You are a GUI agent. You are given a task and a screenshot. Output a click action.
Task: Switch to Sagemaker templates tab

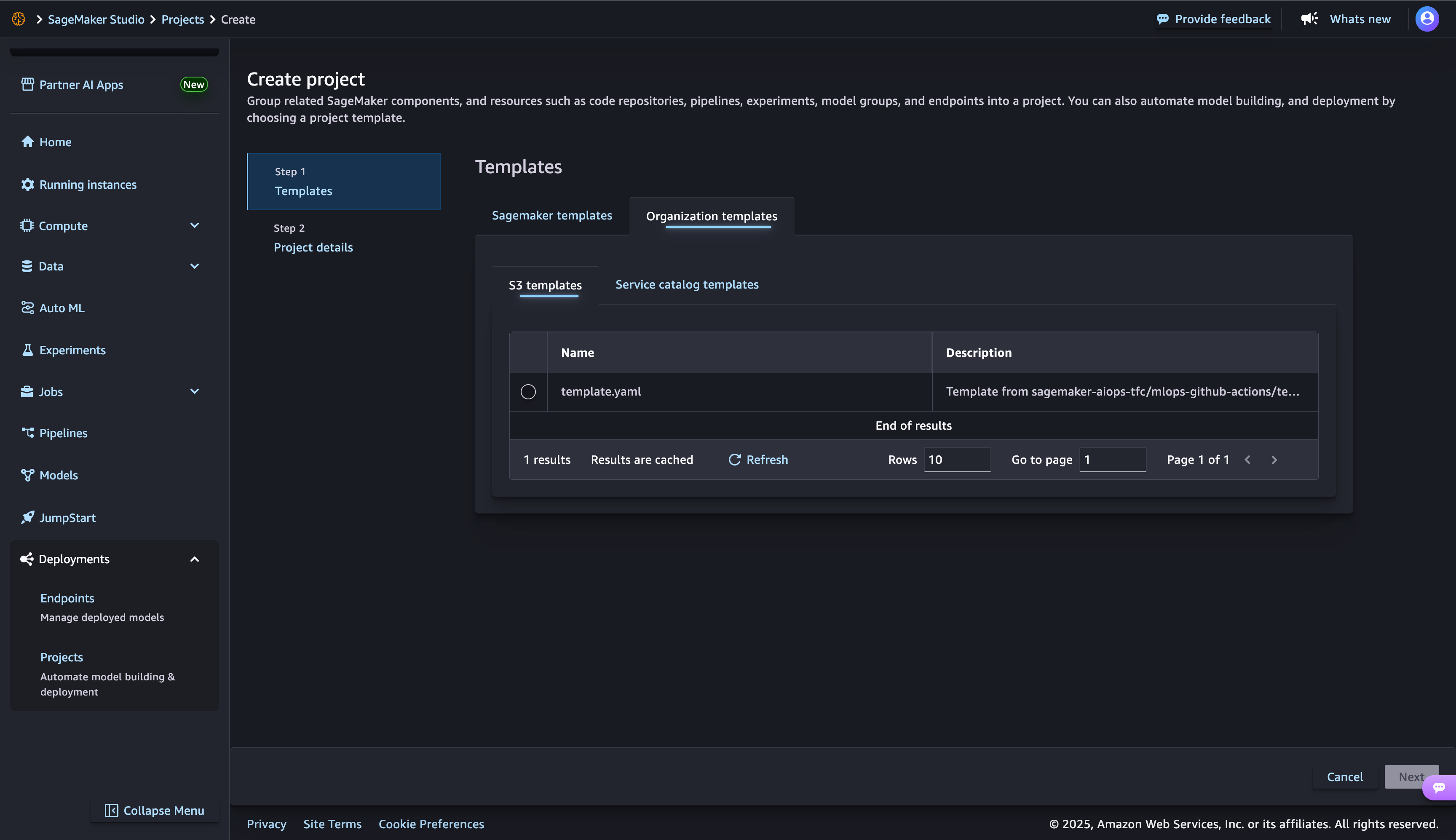click(x=552, y=216)
